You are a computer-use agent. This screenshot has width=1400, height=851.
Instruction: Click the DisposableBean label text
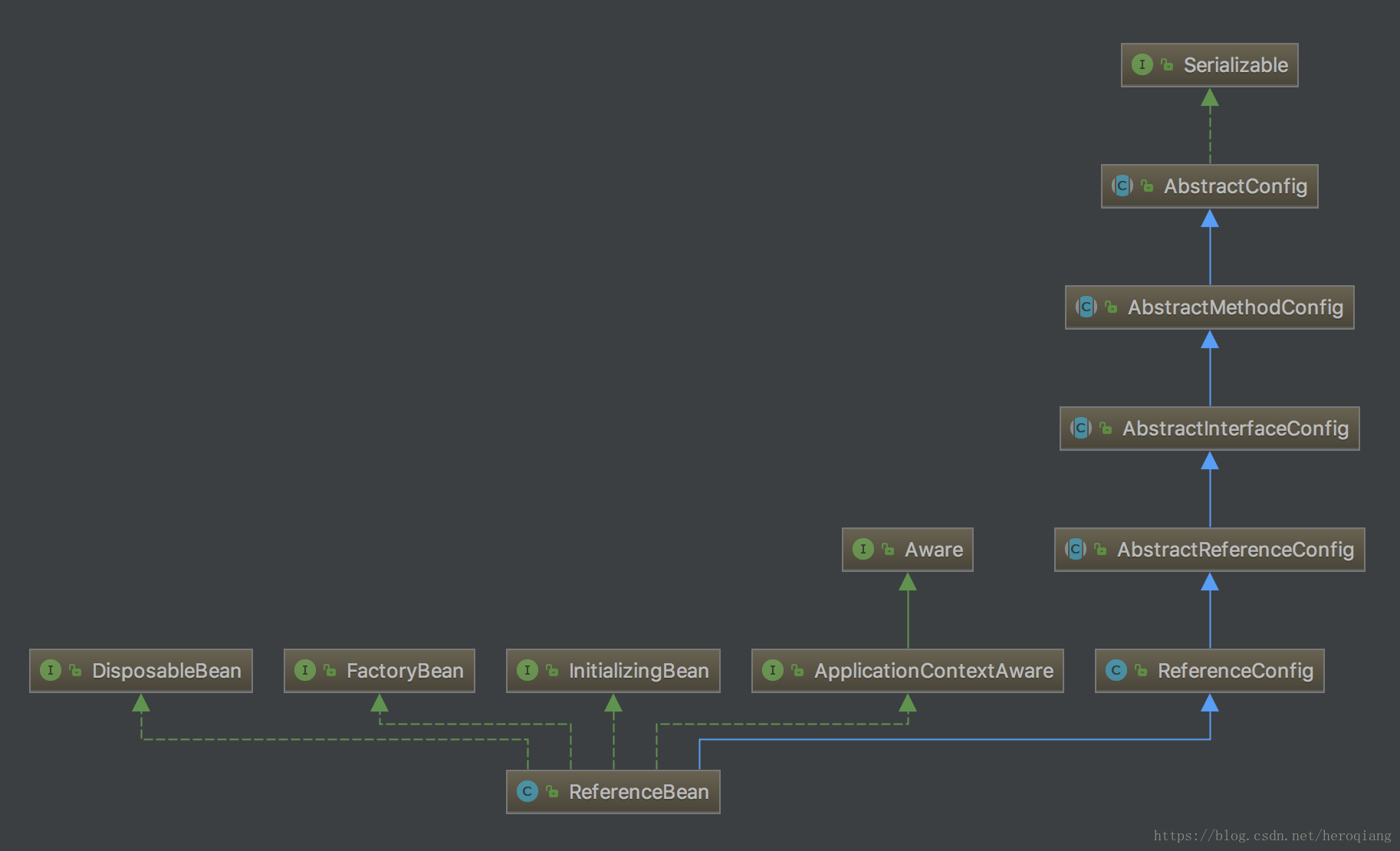pyautogui.click(x=166, y=671)
